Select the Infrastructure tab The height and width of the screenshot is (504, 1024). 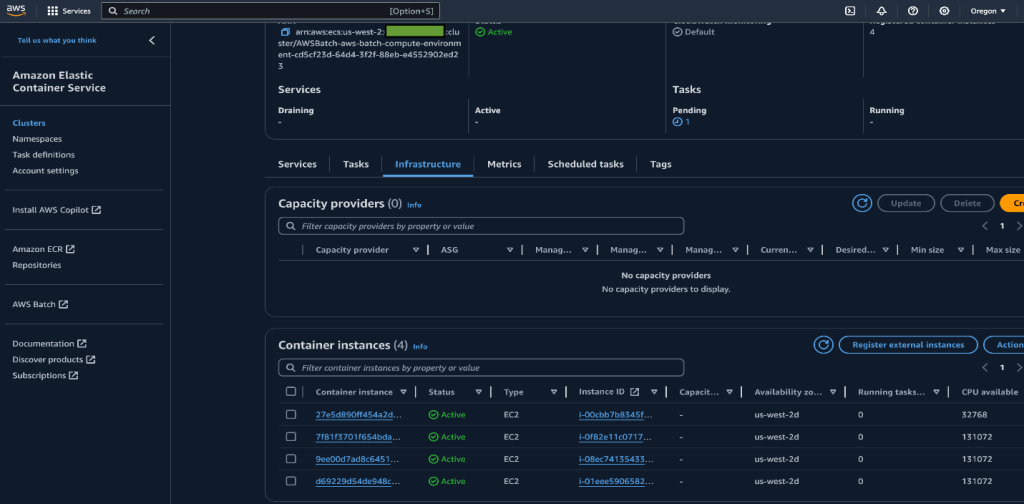click(428, 165)
